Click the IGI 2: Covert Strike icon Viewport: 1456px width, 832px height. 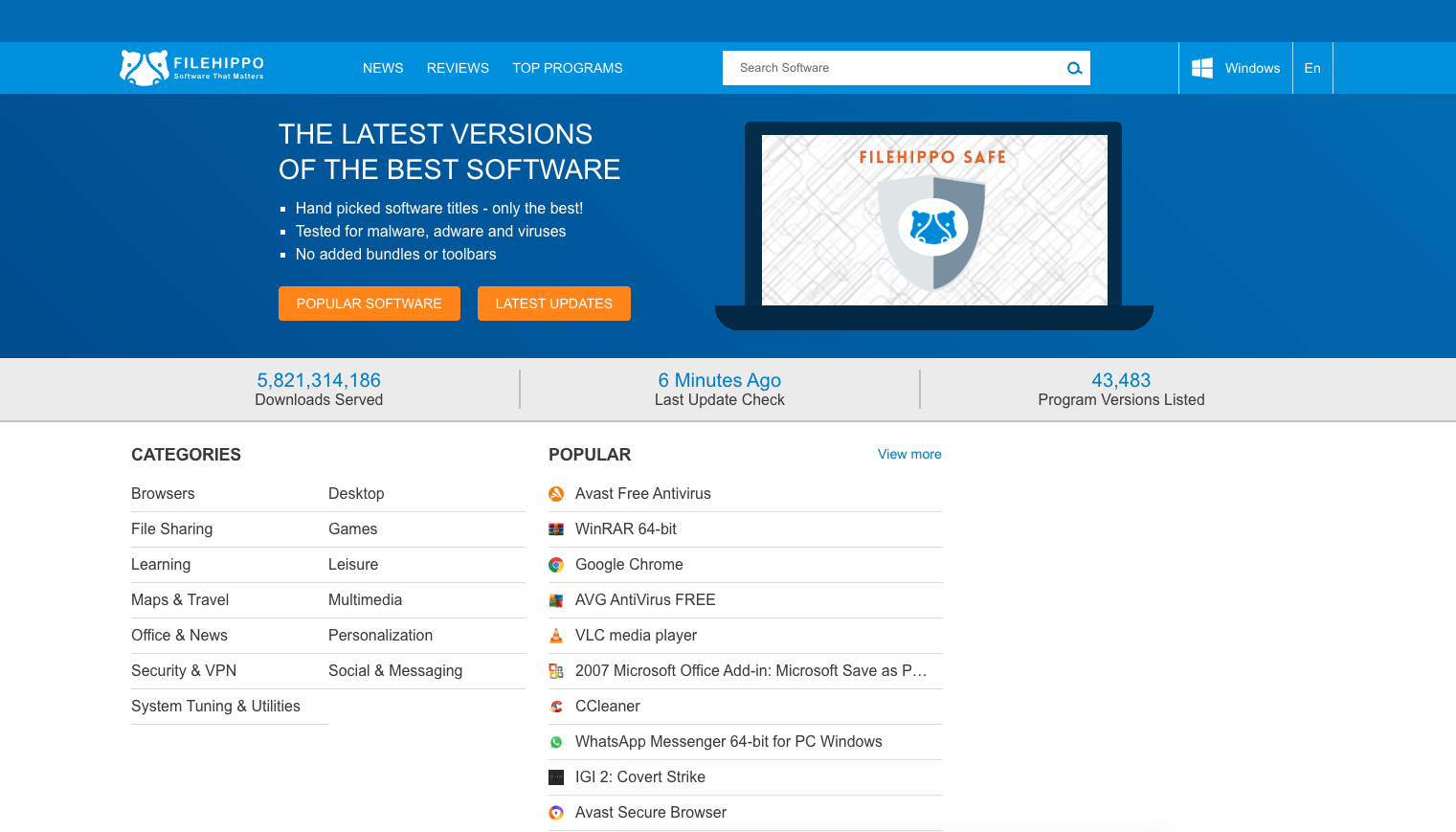click(x=556, y=777)
